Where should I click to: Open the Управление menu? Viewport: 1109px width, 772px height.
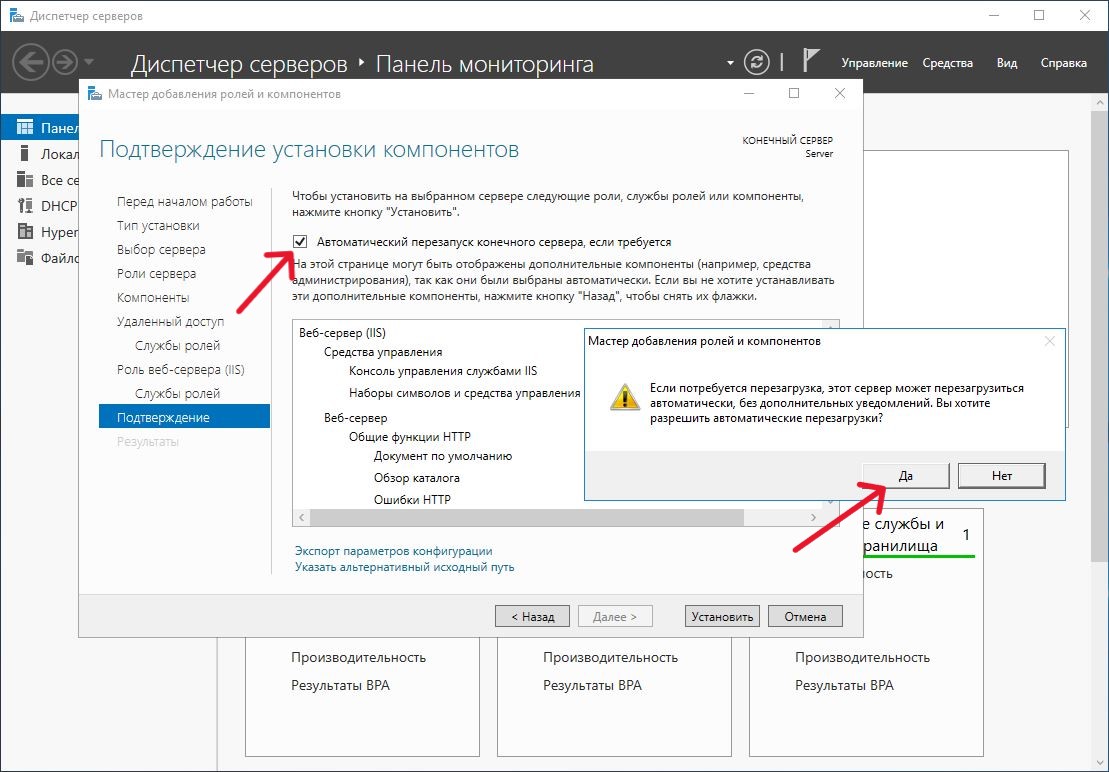click(874, 63)
